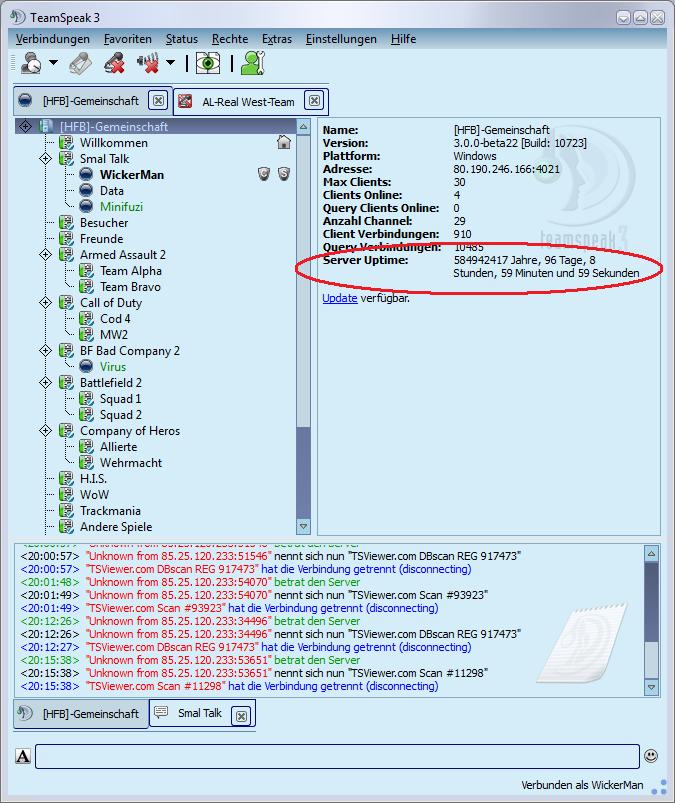This screenshot has height=803, width=675.
Task: Toggle the Mute speakers toolbar icon
Action: tap(149, 64)
